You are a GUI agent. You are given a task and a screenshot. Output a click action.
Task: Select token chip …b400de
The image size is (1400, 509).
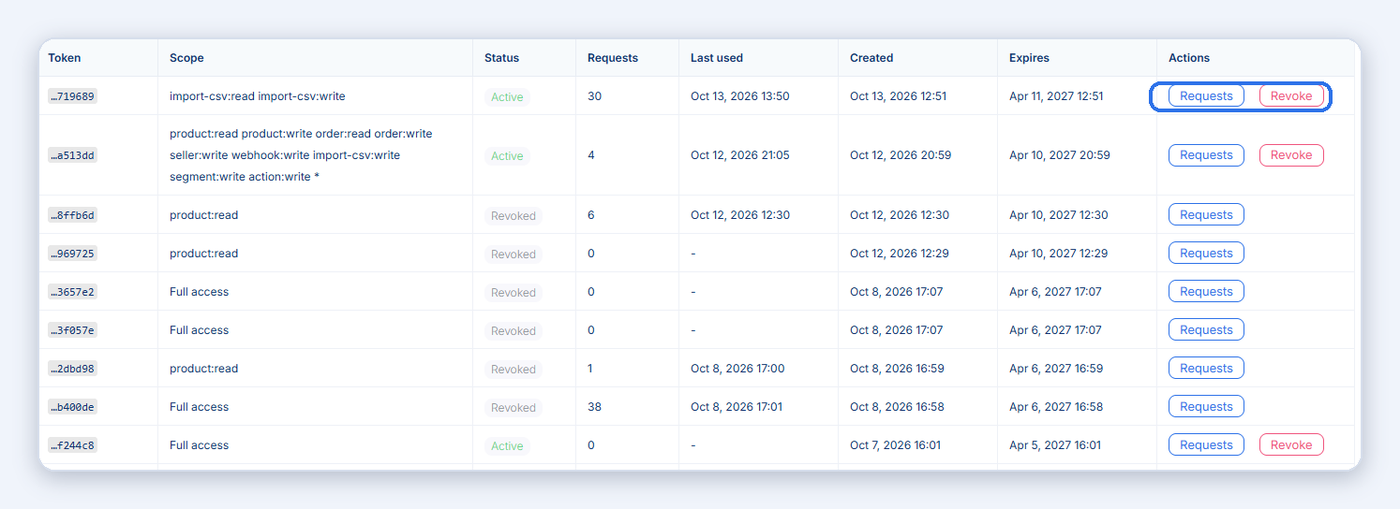(73, 407)
